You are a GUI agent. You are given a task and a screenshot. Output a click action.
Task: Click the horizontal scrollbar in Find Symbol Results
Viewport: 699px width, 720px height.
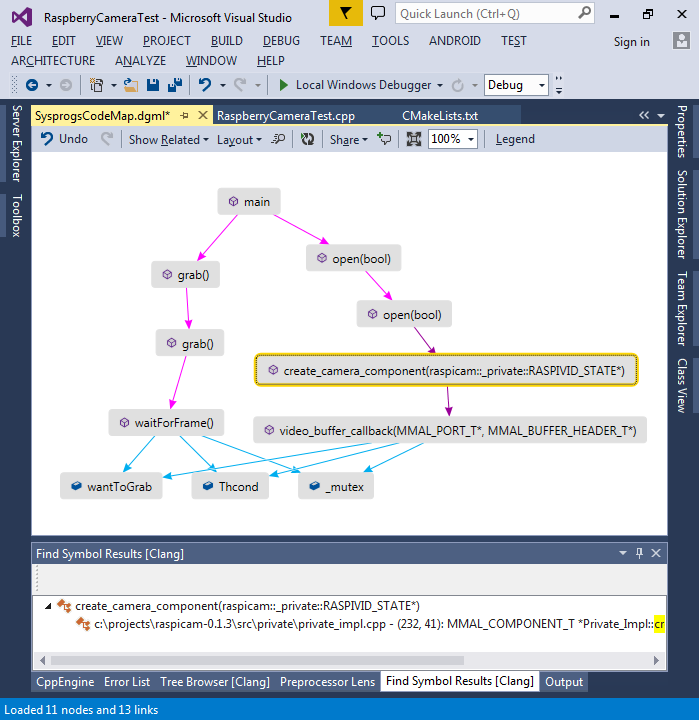tap(257, 660)
